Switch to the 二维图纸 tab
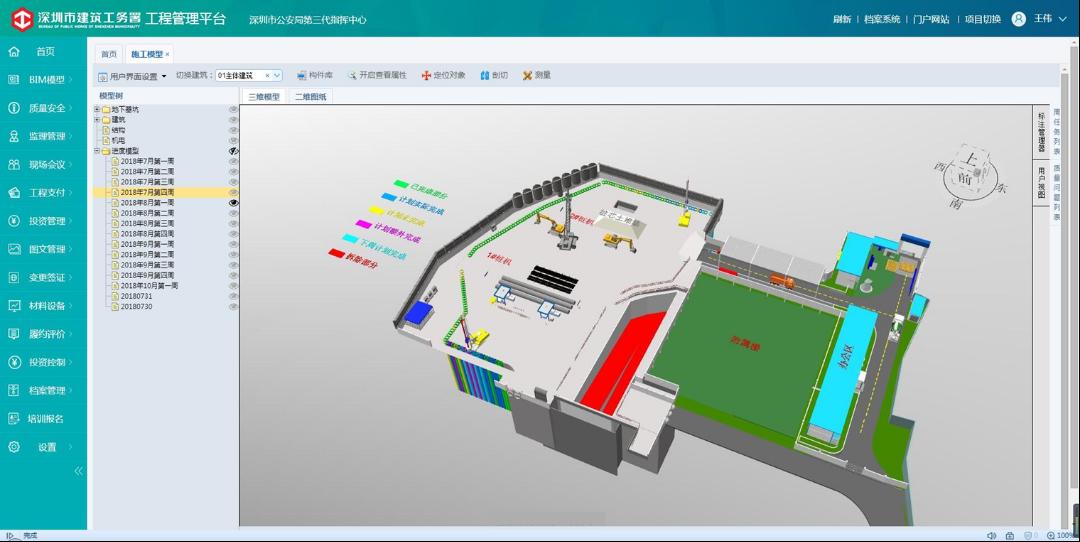 tap(311, 97)
